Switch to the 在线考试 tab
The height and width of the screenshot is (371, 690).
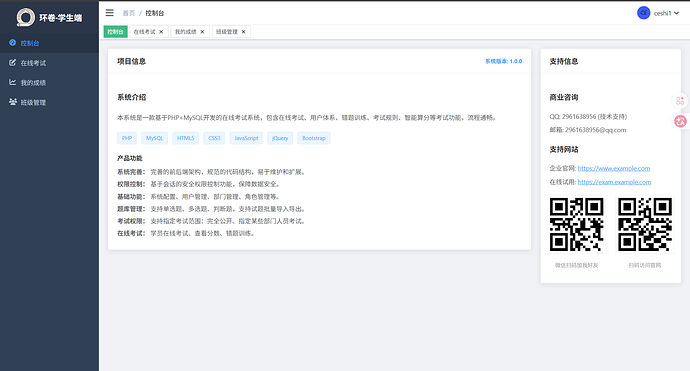pos(149,32)
